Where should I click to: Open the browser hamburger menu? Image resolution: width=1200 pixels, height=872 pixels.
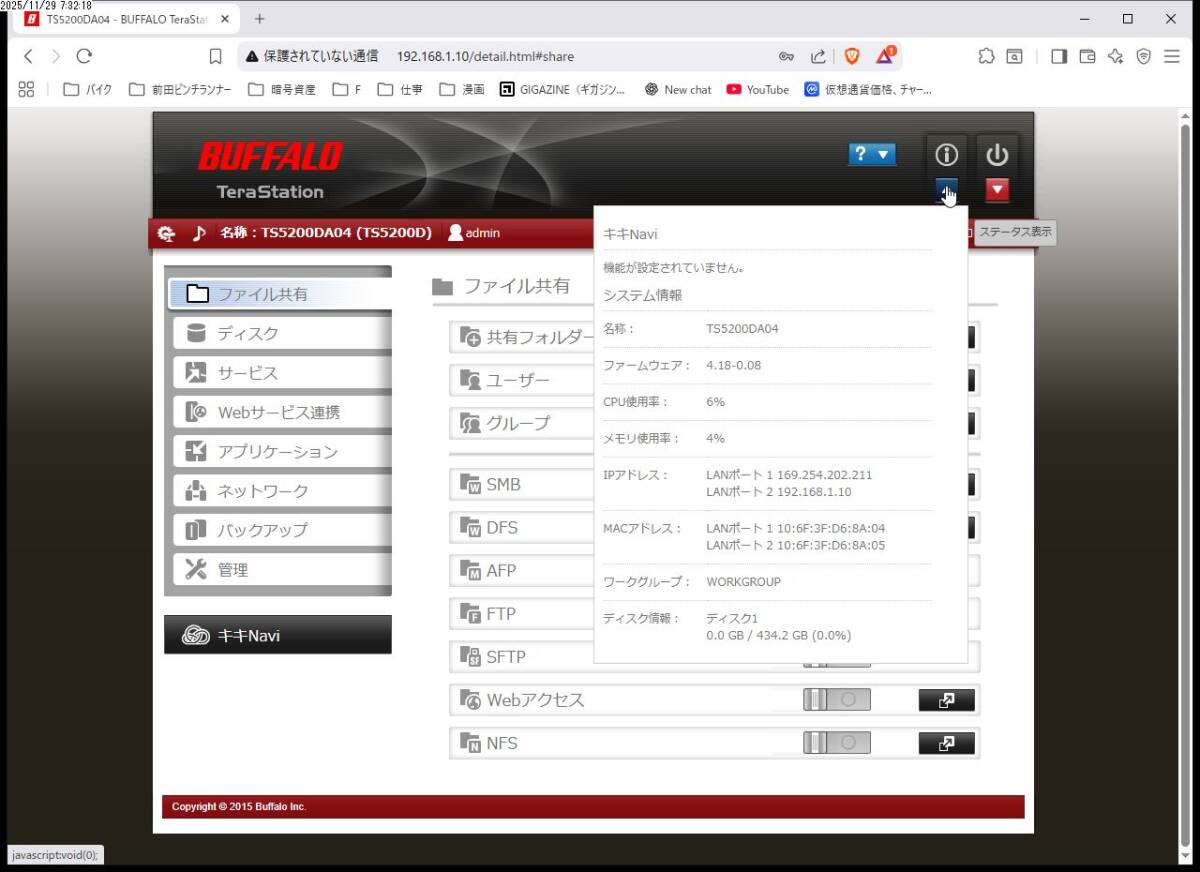tap(1172, 57)
